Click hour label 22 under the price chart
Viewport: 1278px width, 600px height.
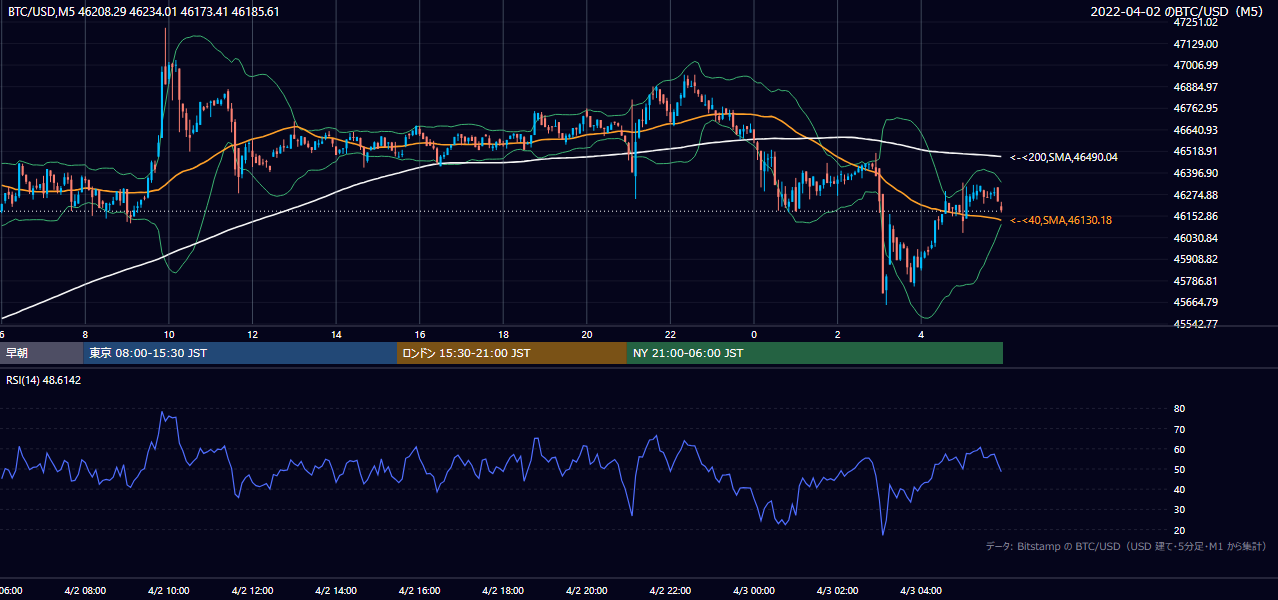click(670, 334)
